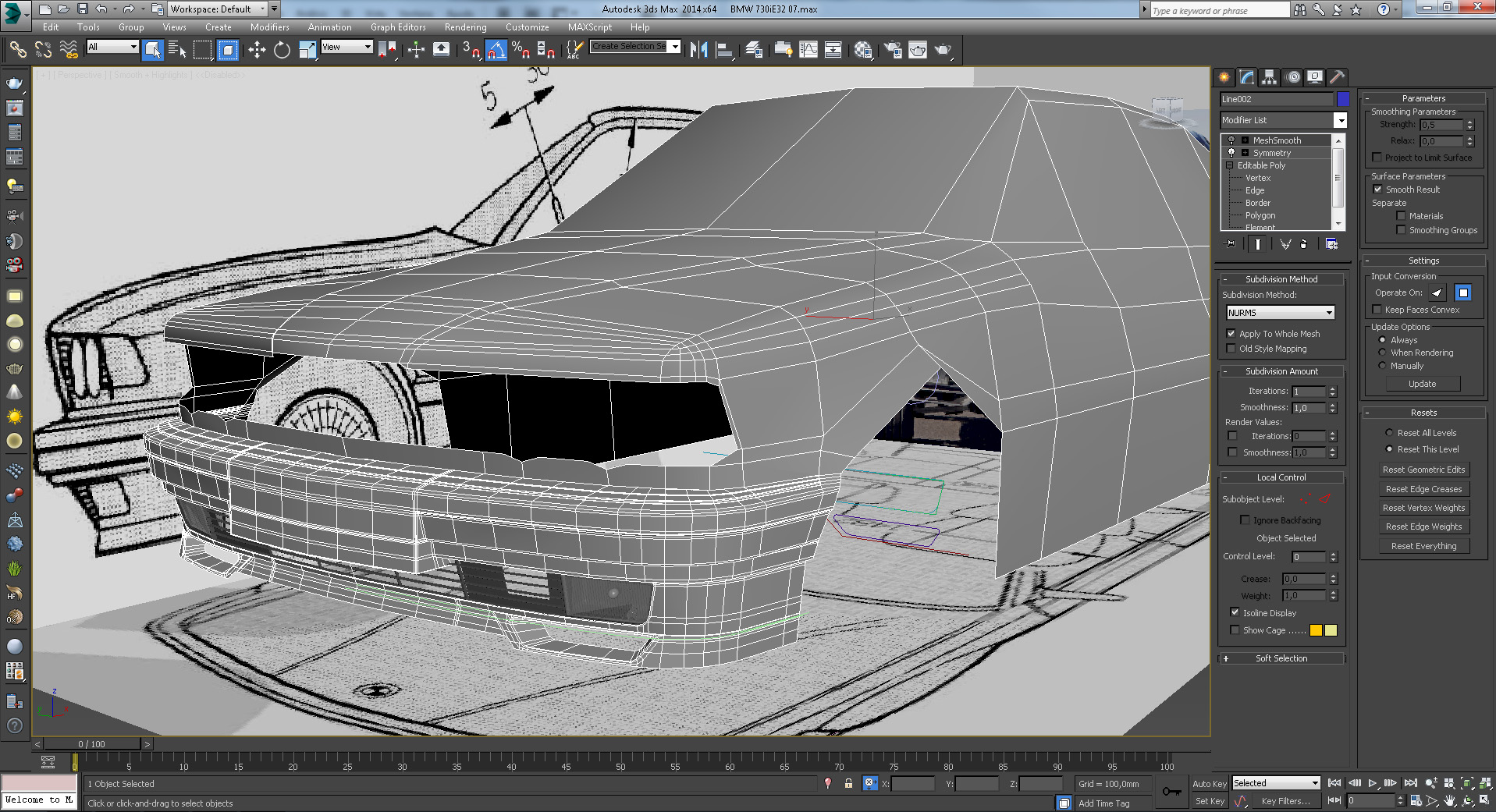Enable Project to Limit Surface checkbox
This screenshot has width=1496, height=812.
[1377, 158]
